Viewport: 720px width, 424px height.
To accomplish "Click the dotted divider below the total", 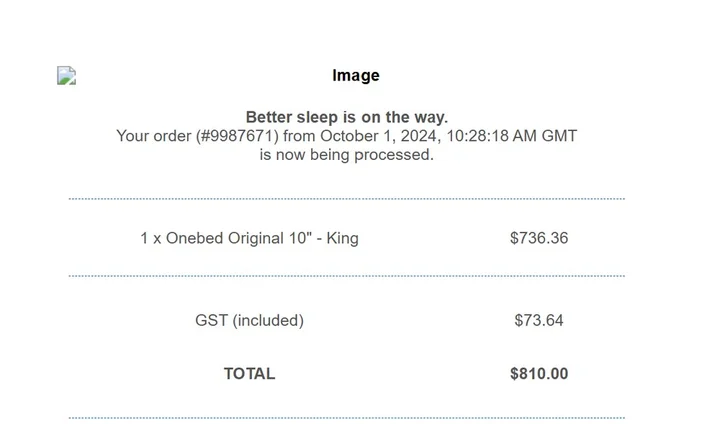I will [346, 417].
